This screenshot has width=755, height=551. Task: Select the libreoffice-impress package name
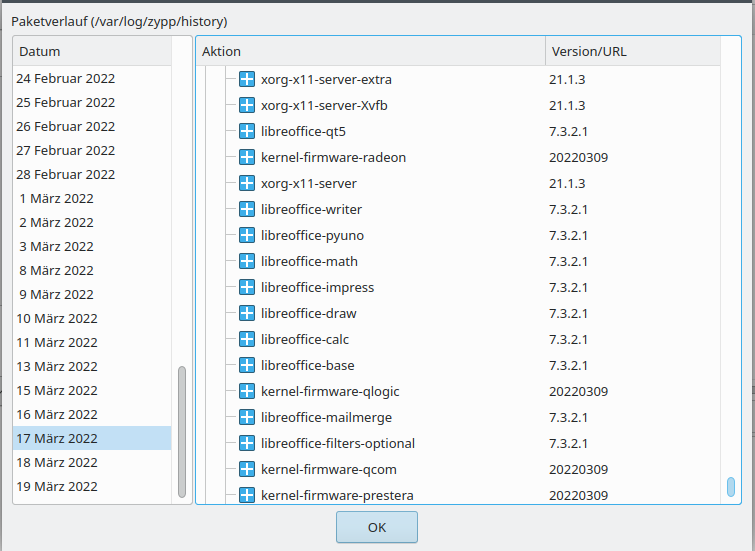tap(317, 288)
